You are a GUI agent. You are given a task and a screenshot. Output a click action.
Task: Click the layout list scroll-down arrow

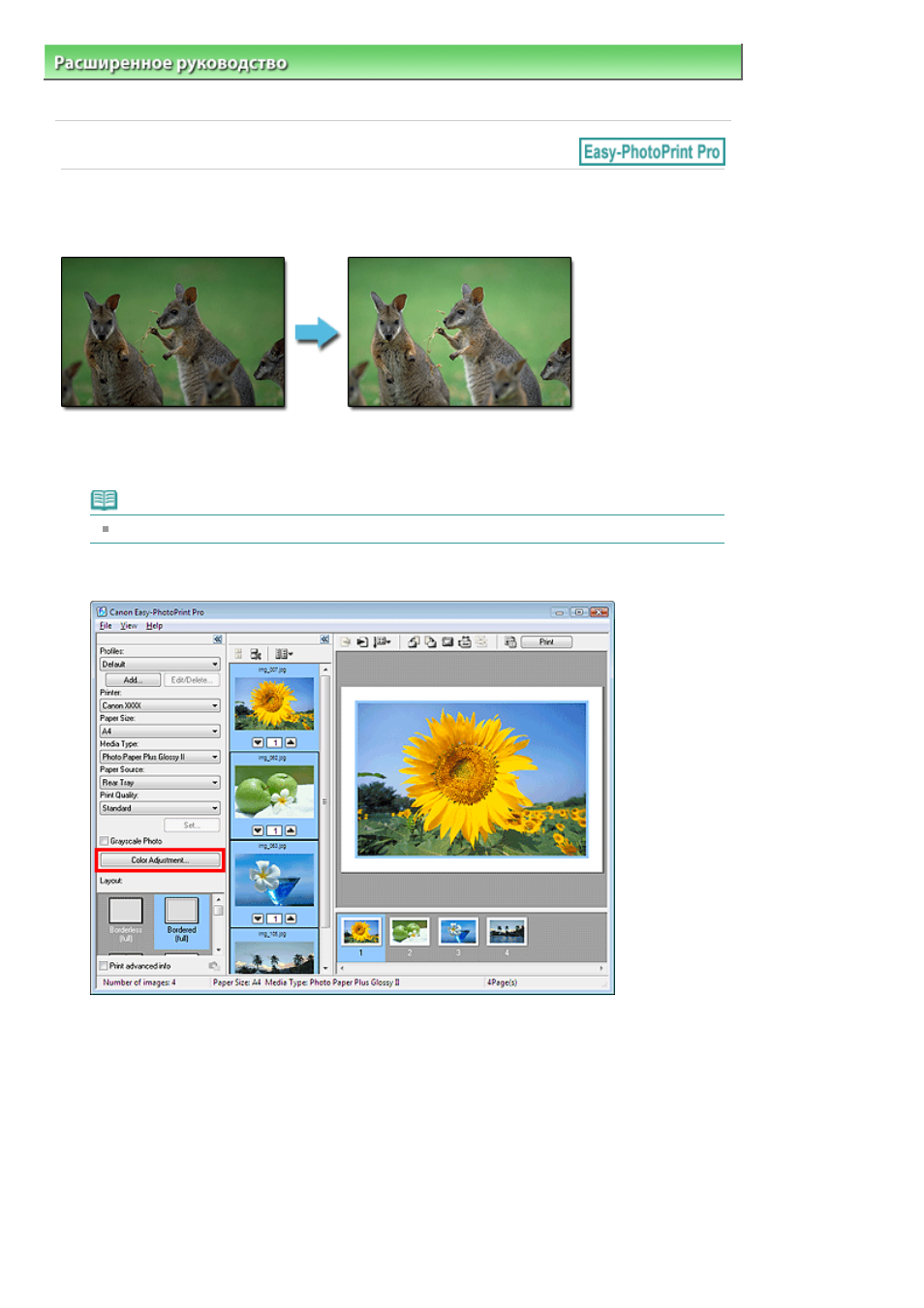pos(218,950)
